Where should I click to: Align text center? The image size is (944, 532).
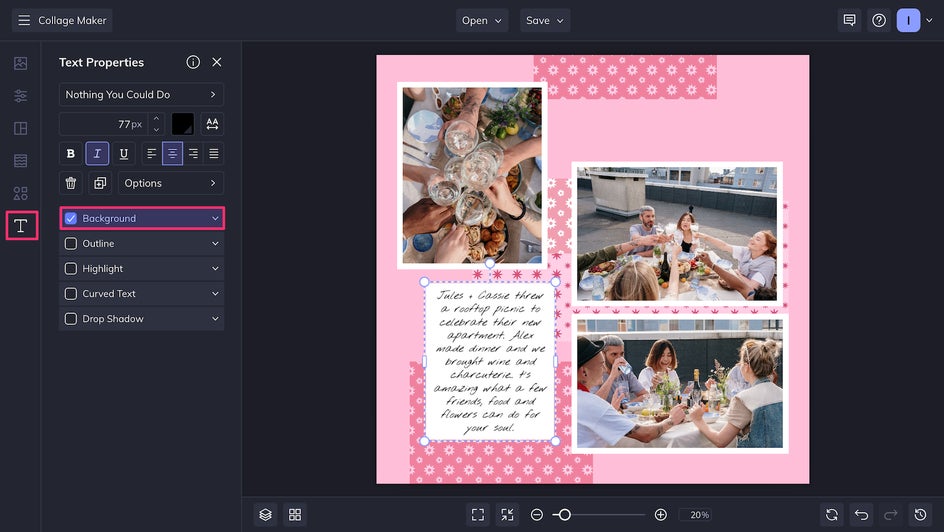172,153
